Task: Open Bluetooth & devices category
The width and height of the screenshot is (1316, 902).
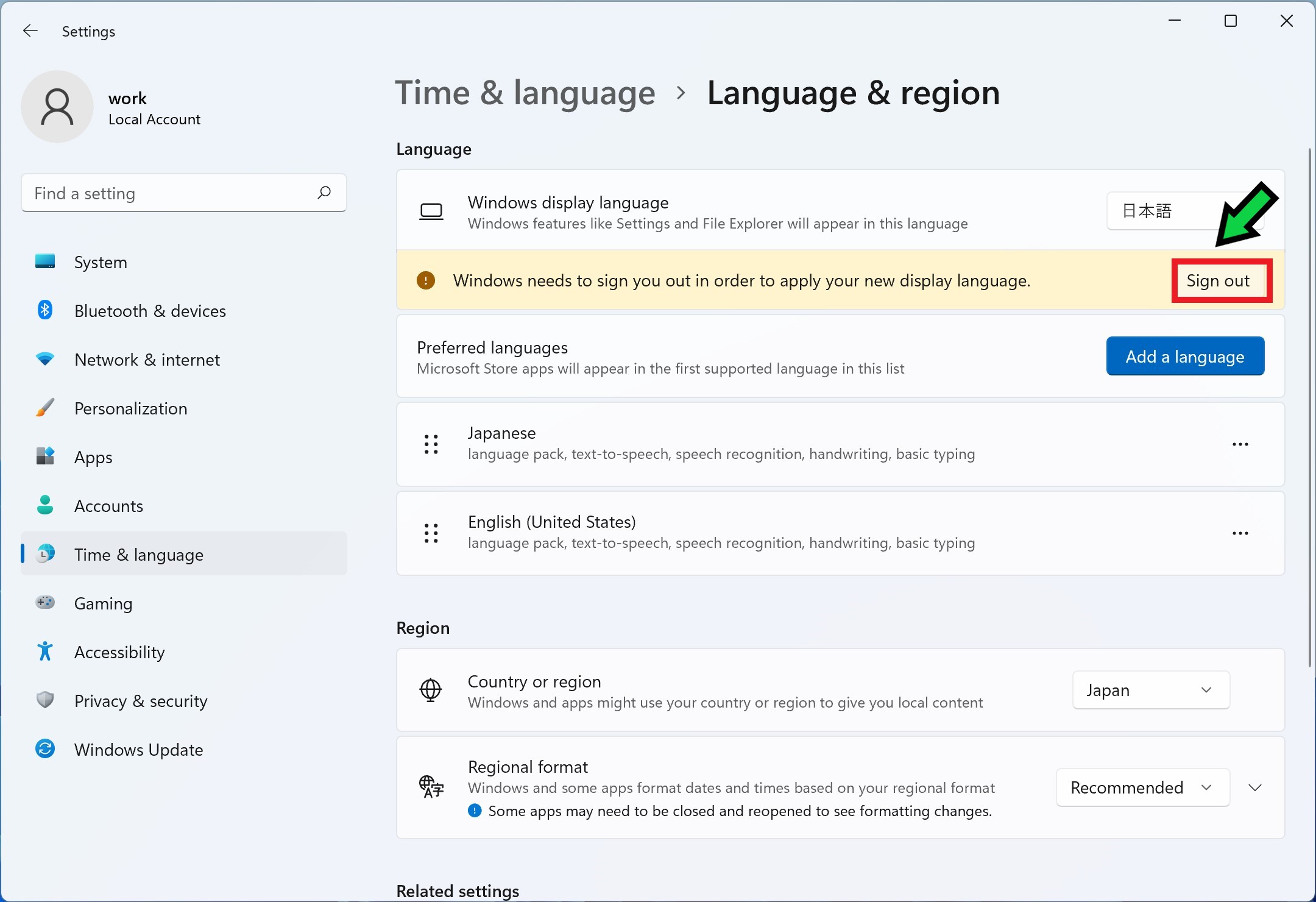Action: pyautogui.click(x=184, y=311)
